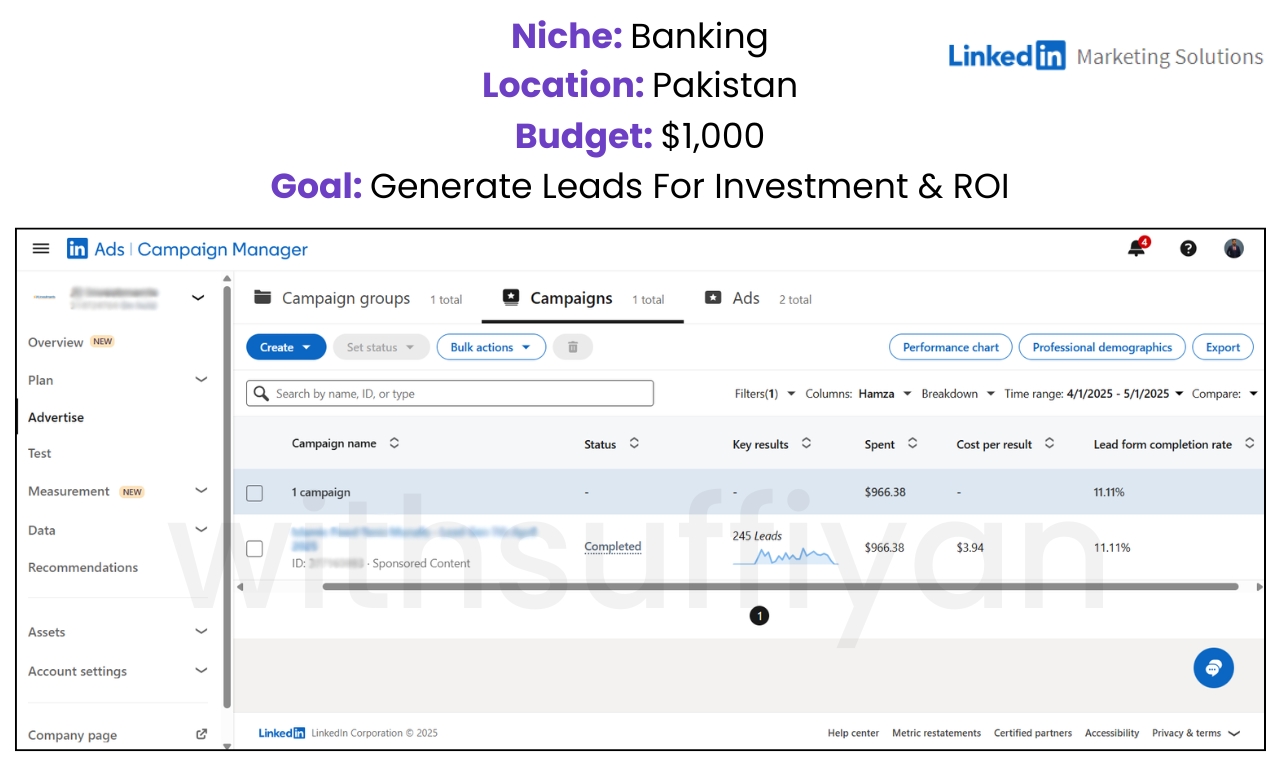Expand the Assets sidebar section
The height and width of the screenshot is (769, 1280).
(201, 632)
